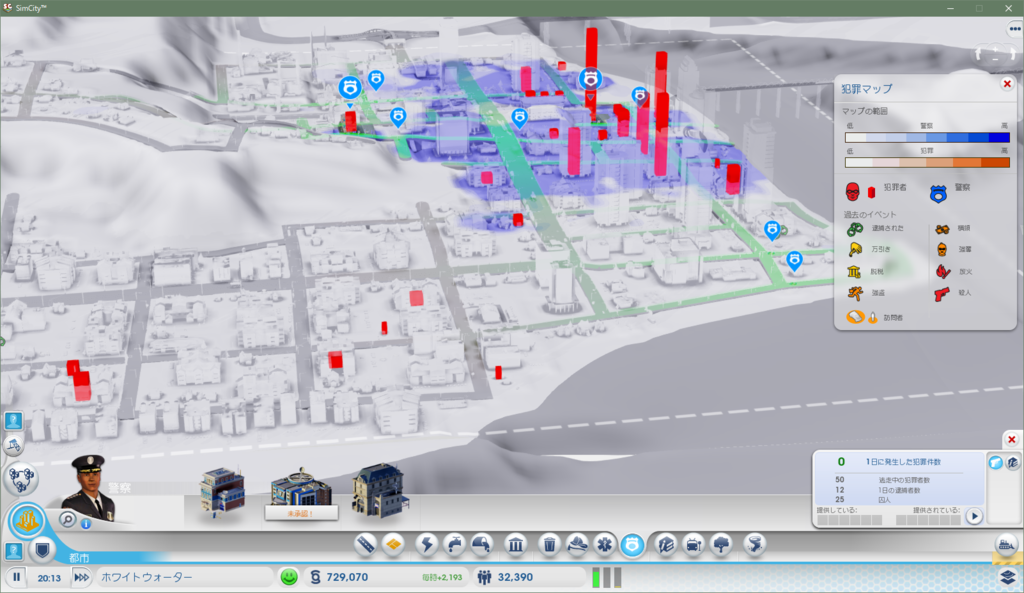This screenshot has width=1024, height=593.
Task: Switch to the building tab in stats panel
Action: click(1012, 462)
